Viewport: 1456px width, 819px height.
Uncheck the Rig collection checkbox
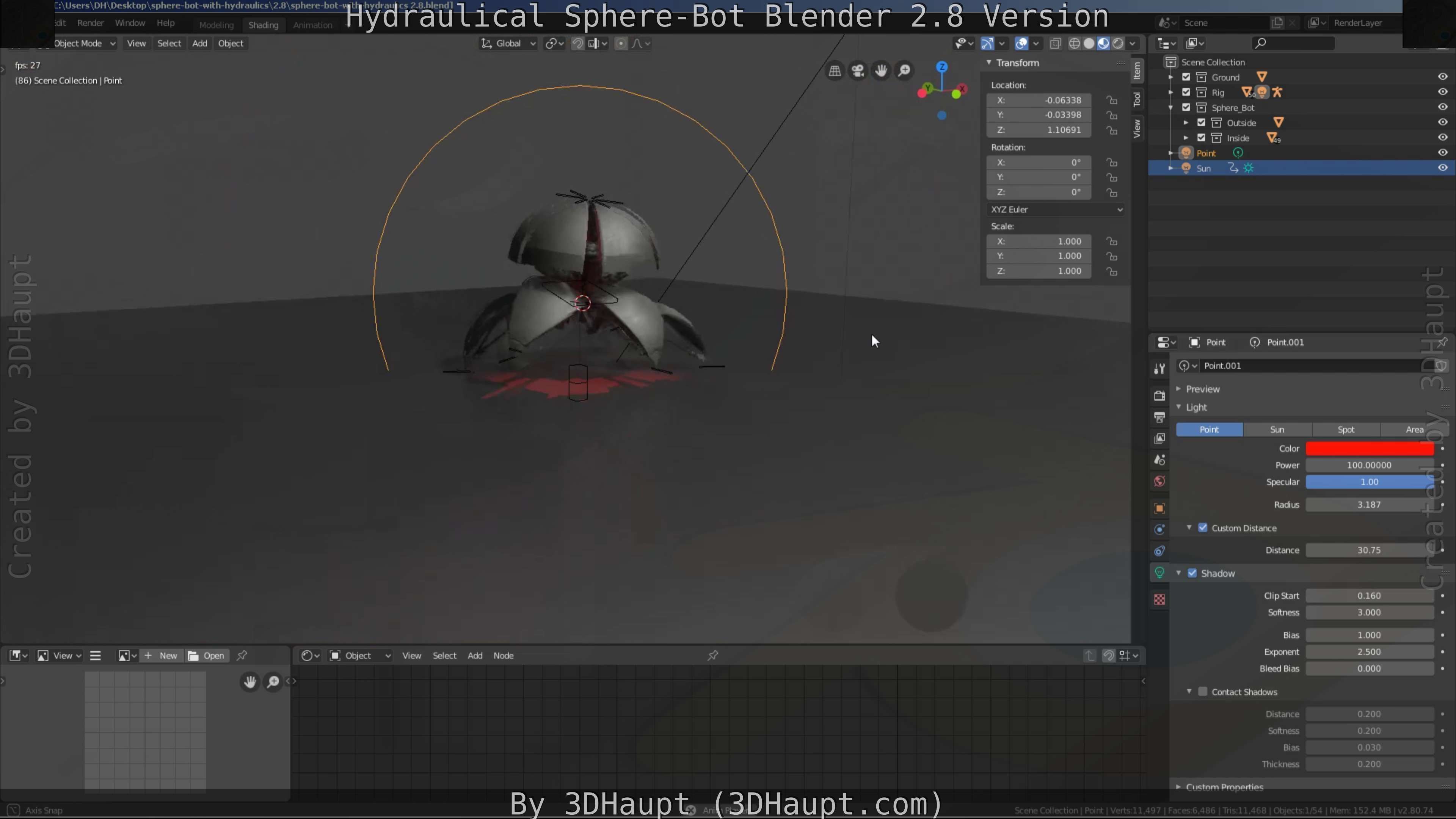click(x=1186, y=92)
